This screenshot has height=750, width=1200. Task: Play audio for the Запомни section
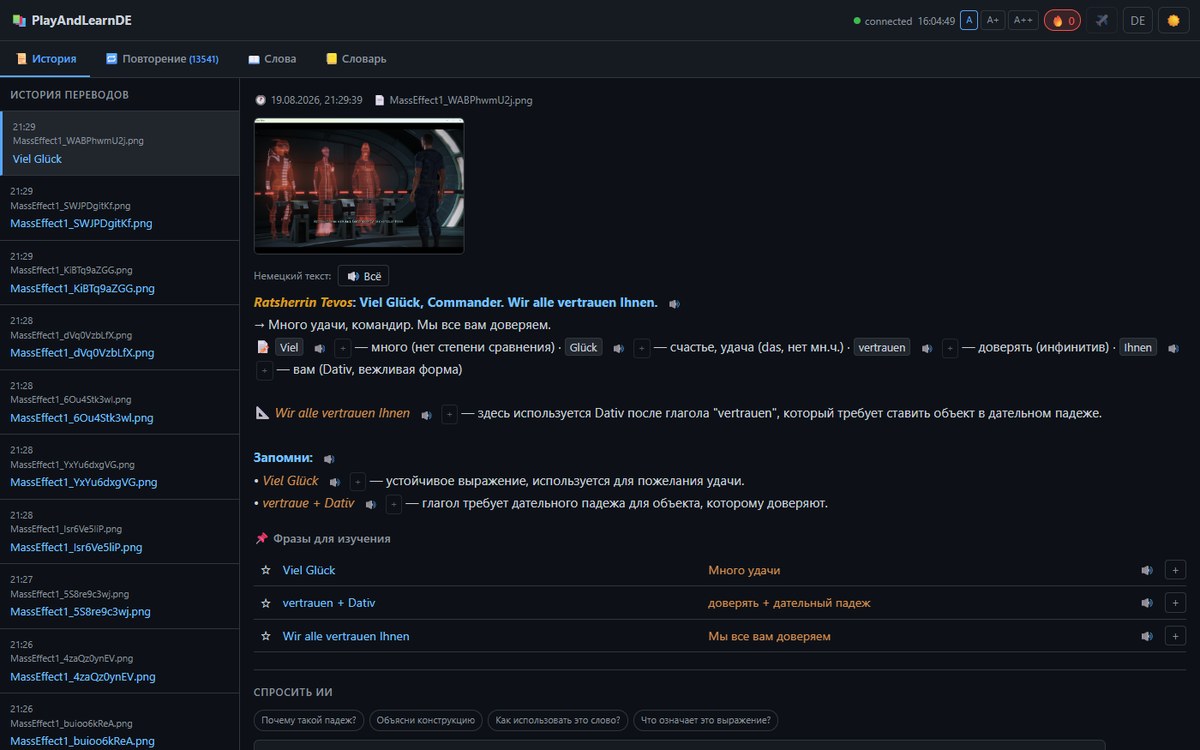329,458
